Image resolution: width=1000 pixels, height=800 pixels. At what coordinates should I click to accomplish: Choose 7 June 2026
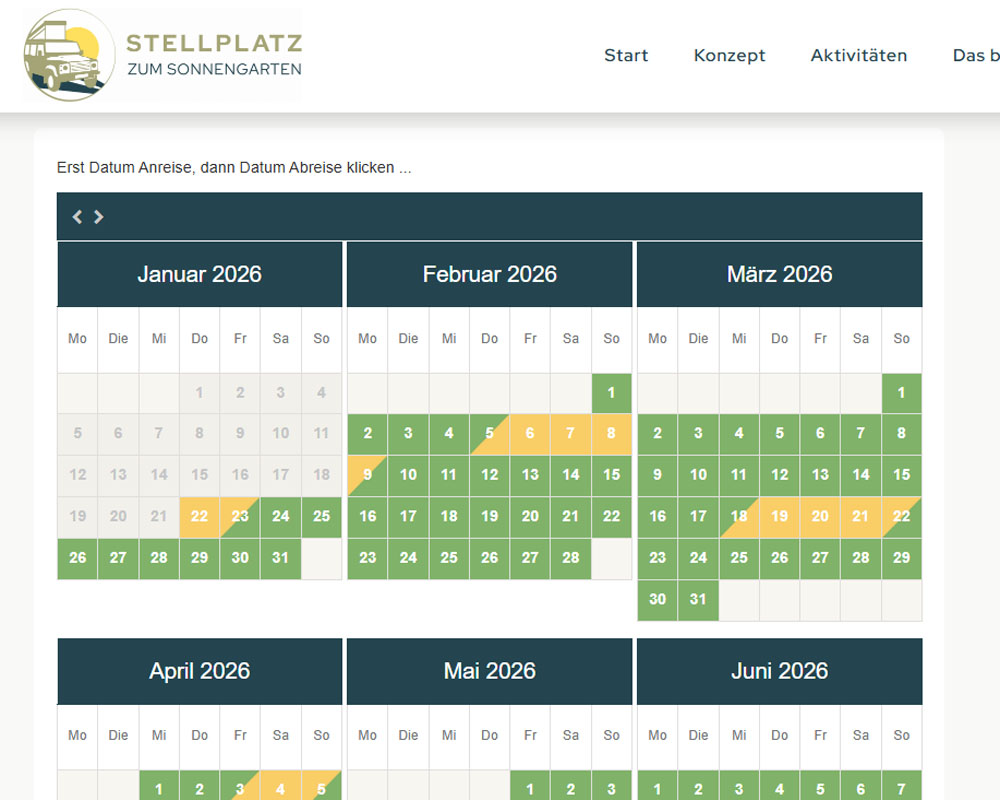901,789
